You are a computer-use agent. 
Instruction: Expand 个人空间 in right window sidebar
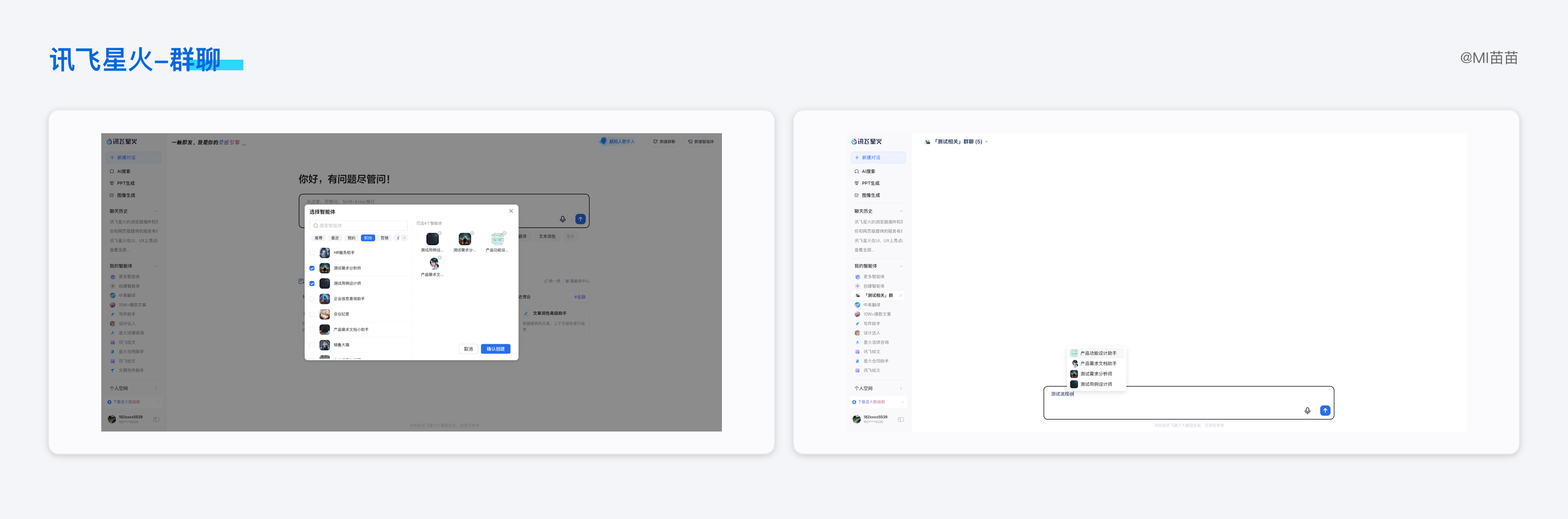tap(901, 389)
